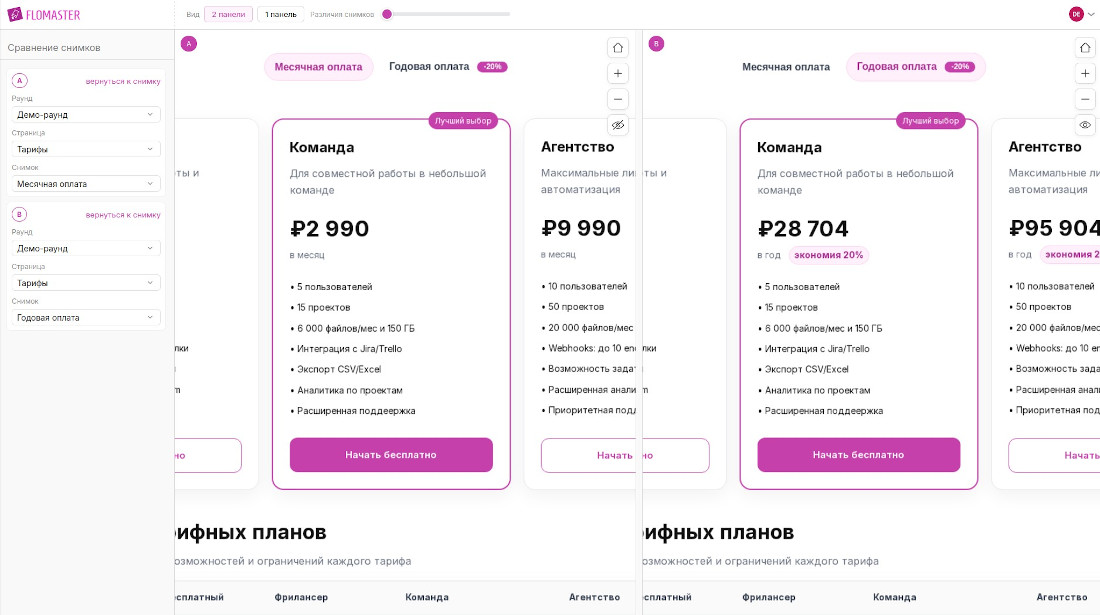
Task: Select «Месячная оплата» tab in panel B
Action: [786, 67]
